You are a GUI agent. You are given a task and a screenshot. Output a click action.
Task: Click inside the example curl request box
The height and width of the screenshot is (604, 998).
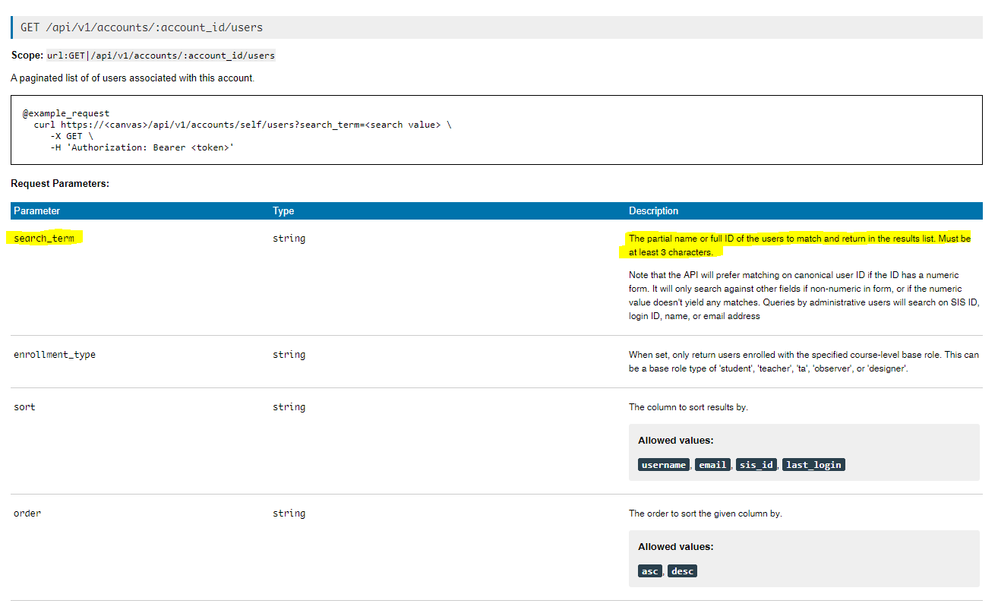coord(496,130)
